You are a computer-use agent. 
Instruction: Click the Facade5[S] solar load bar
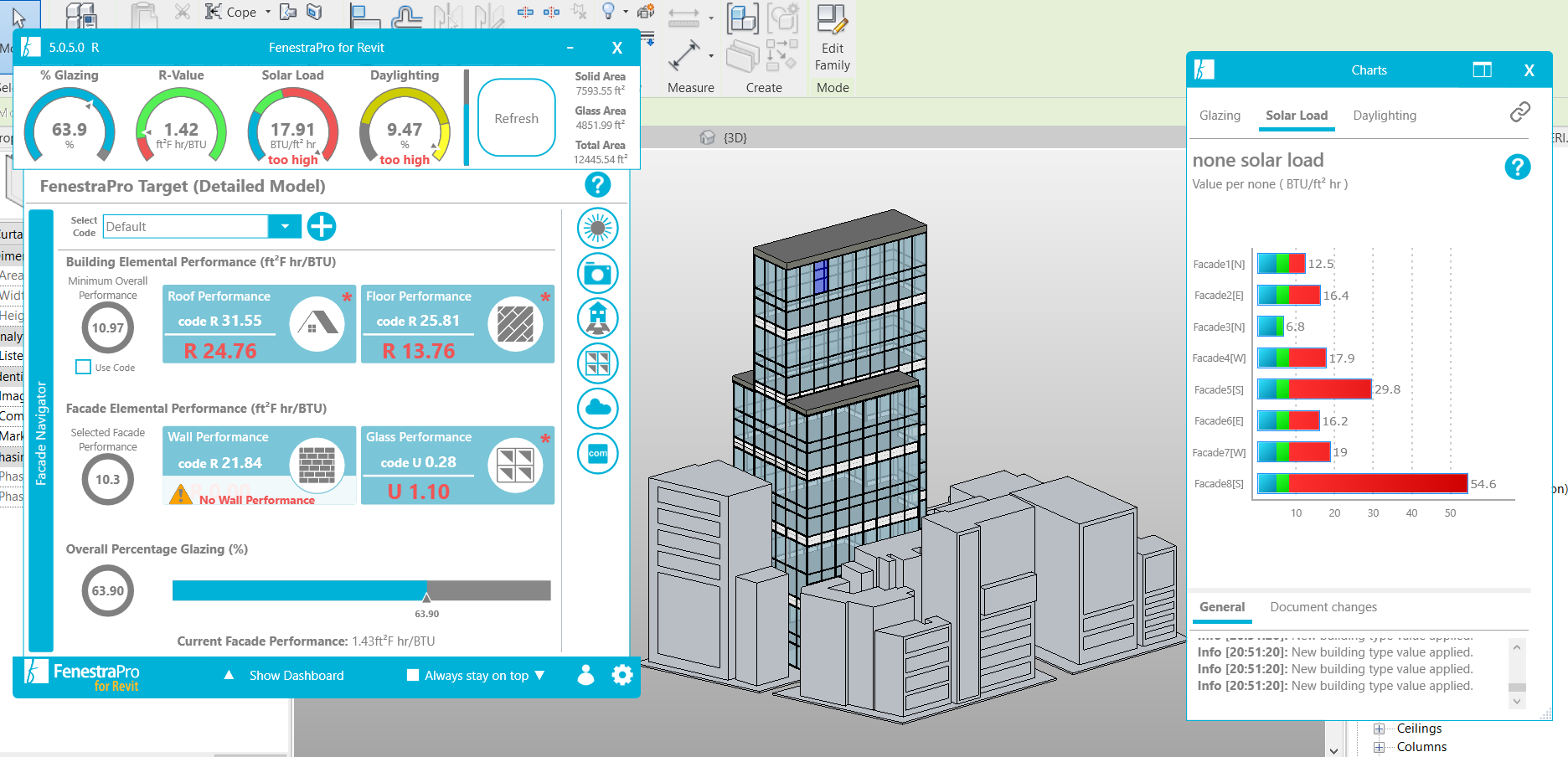point(1314,389)
